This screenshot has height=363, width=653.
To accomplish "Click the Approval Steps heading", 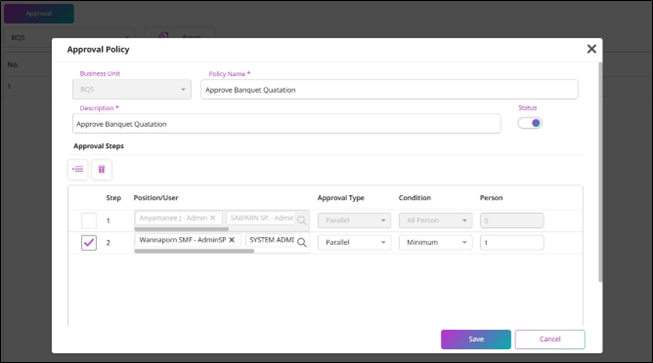I will pos(99,146).
